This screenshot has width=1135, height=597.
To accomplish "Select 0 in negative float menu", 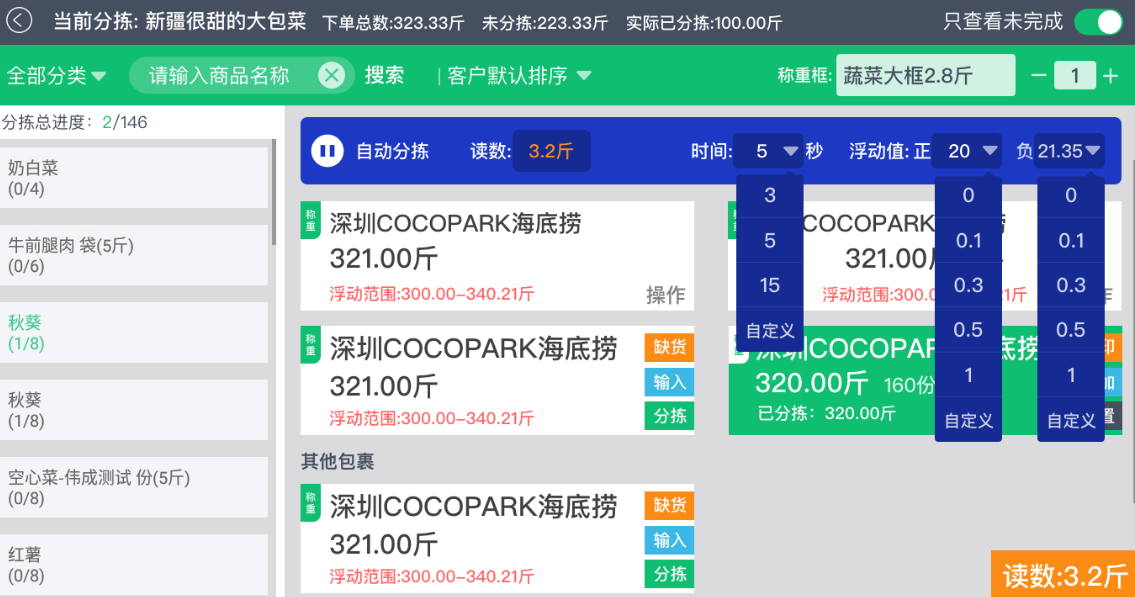I will (x=1071, y=195).
